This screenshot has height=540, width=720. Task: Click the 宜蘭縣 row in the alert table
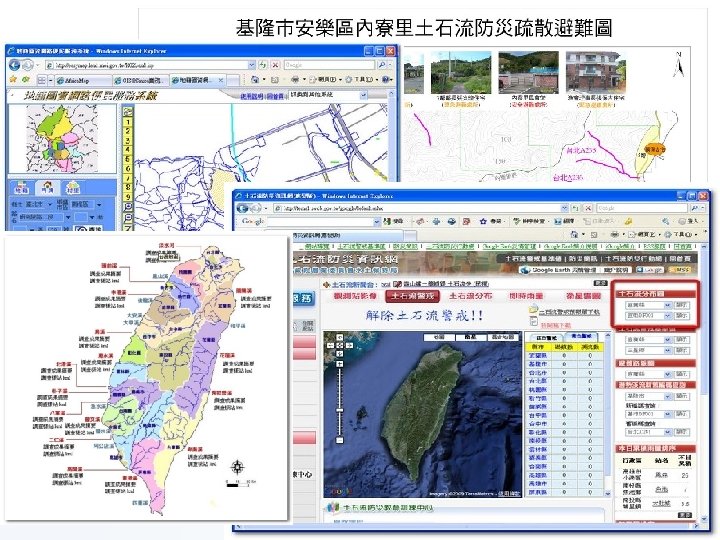(567, 355)
